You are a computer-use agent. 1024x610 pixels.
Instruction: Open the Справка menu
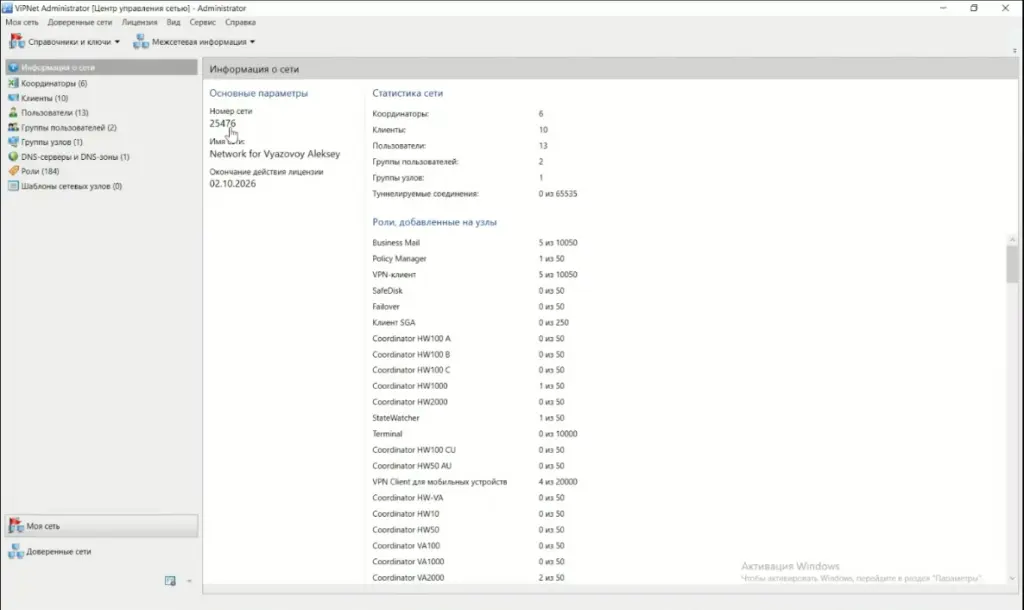point(240,22)
